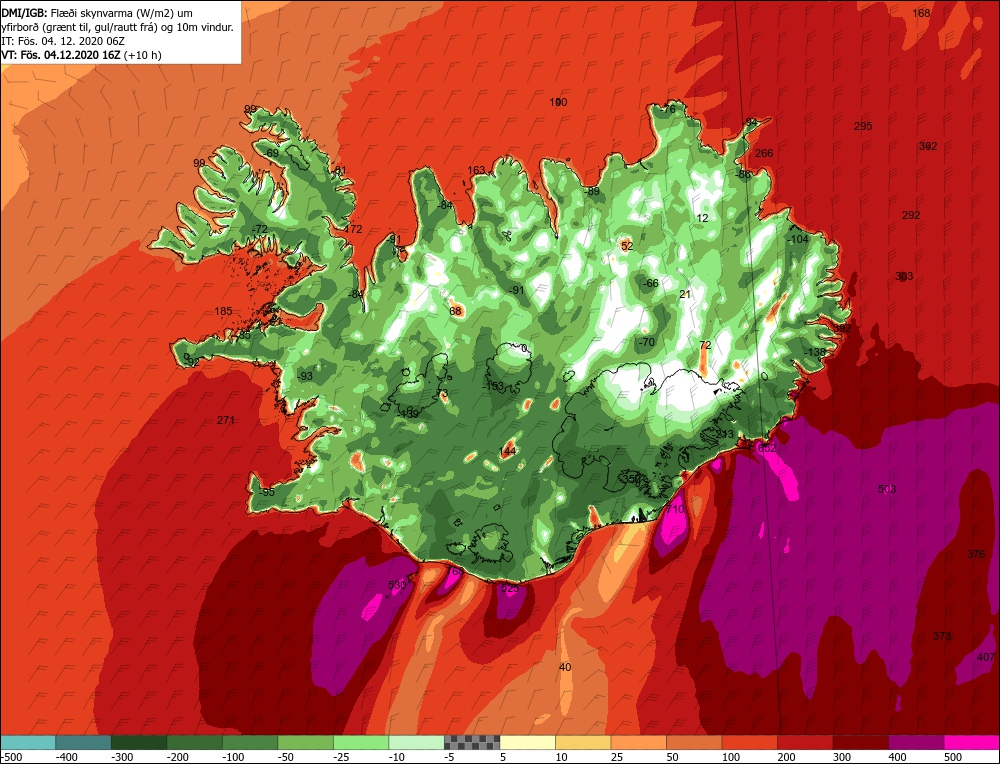
Task: Click the map value '271' southwest of Iceland
Action: [226, 420]
